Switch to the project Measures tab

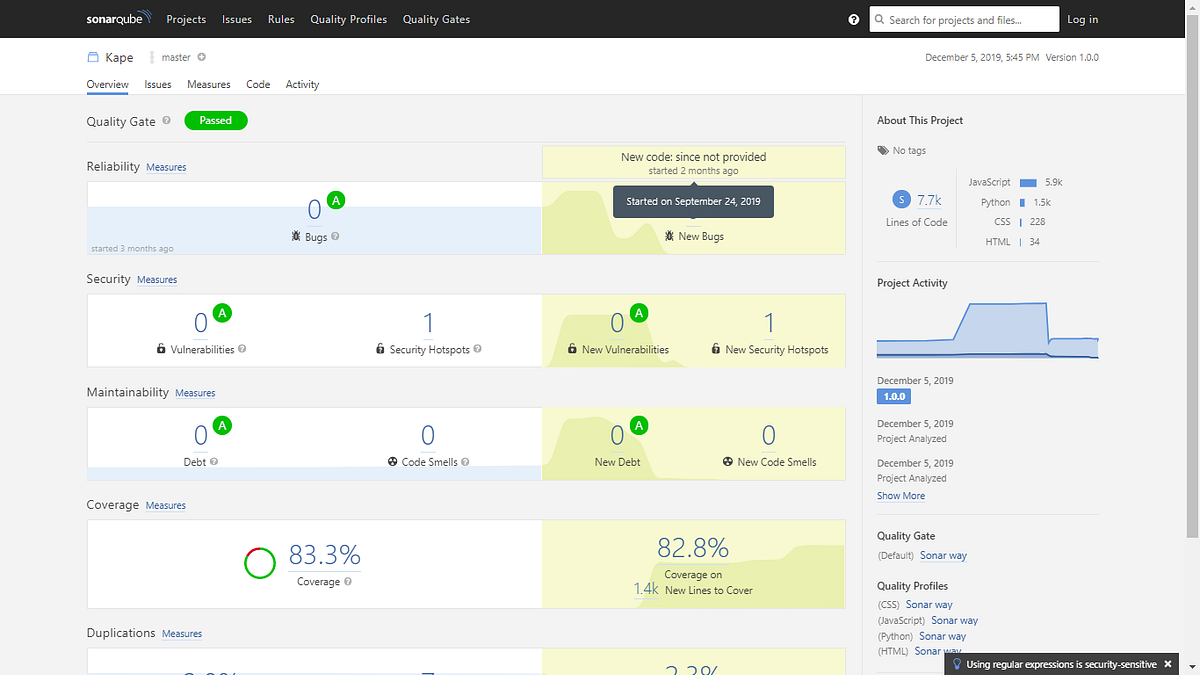point(209,84)
